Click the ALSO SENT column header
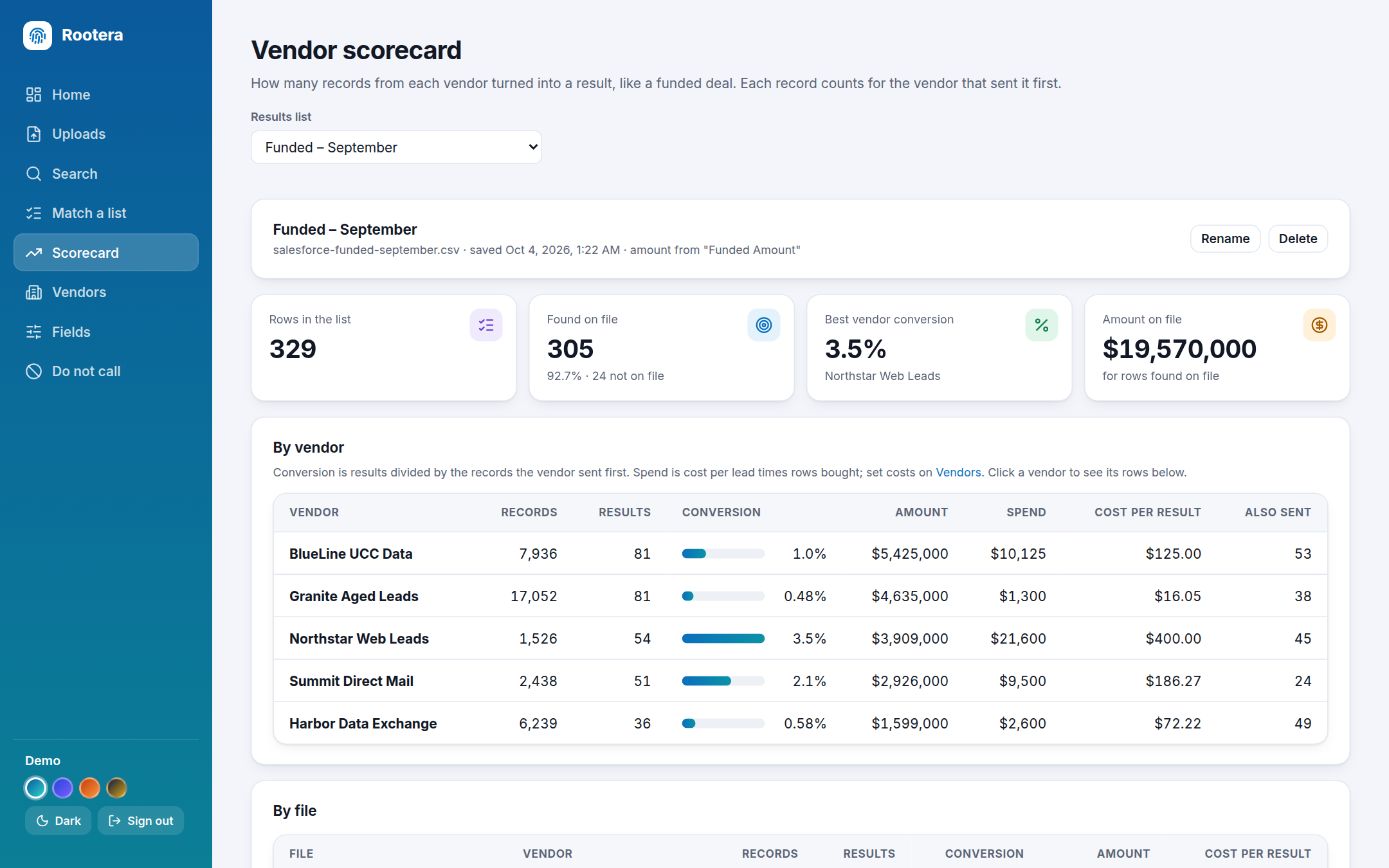Screen dimensions: 1389x868 pos(1278,512)
